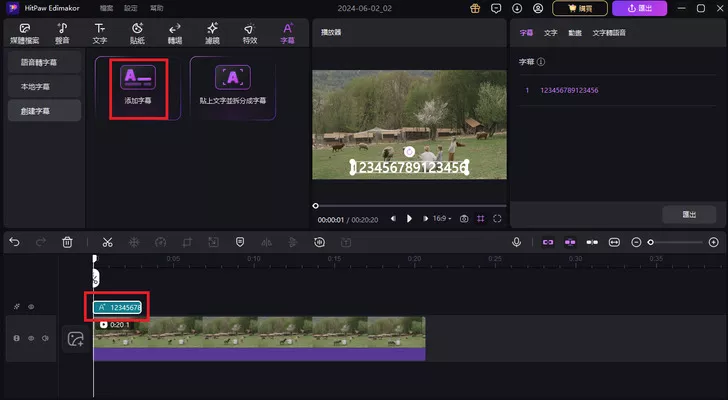The height and width of the screenshot is (400, 728).
Task: Toggle the white preview-split timeline icon
Action: [x=592, y=242]
